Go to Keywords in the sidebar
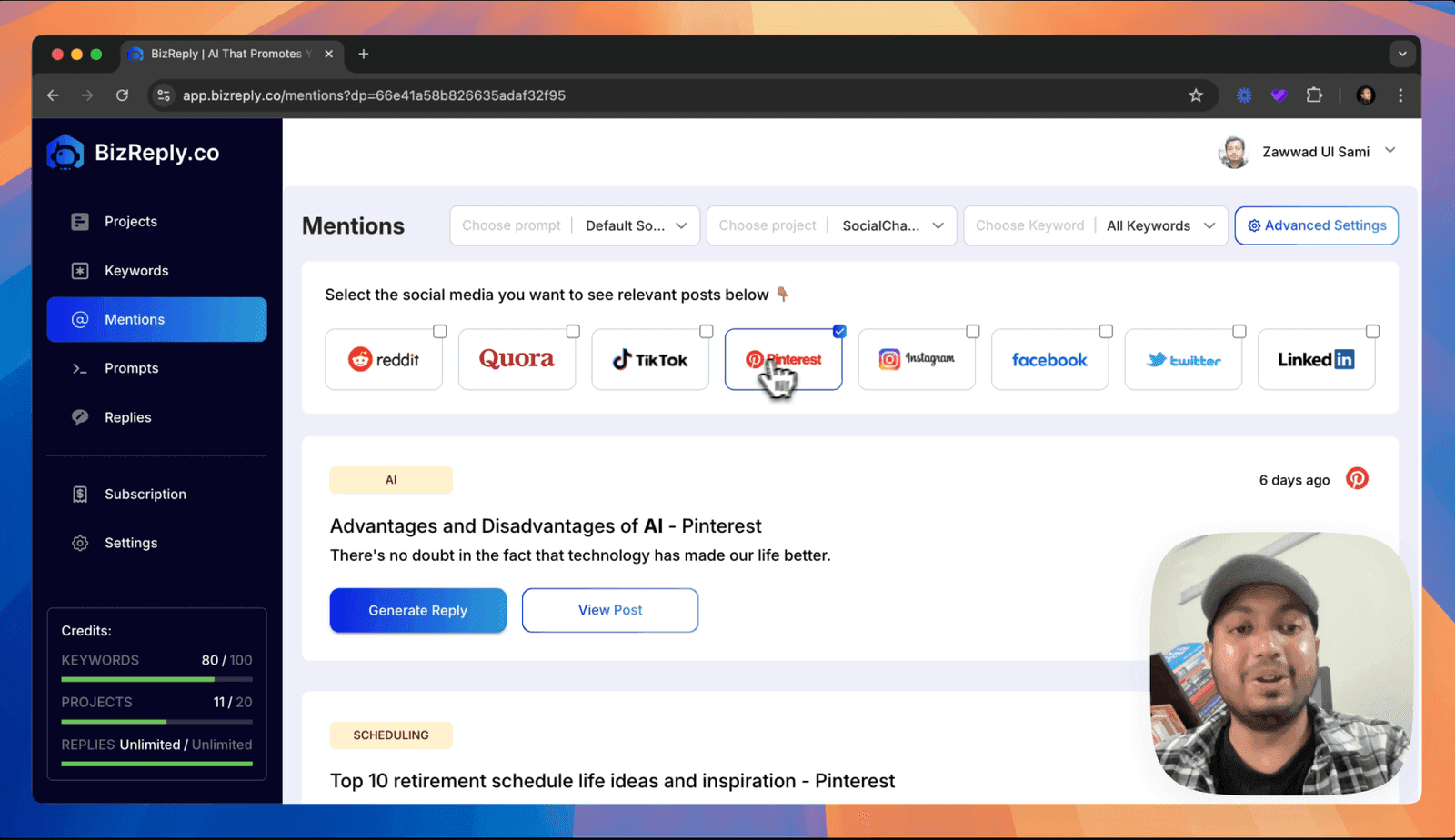 [x=156, y=271]
